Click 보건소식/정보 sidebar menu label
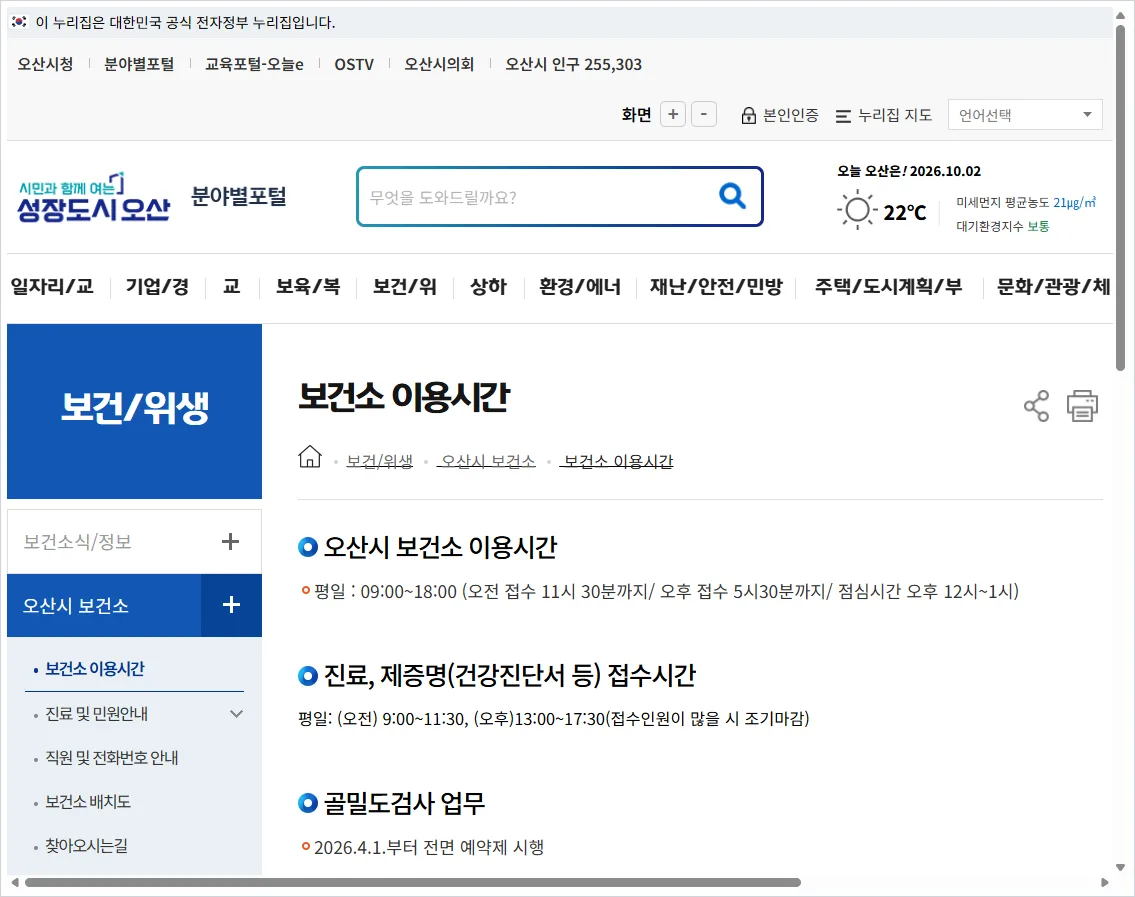1135x897 pixels. [x=77, y=542]
